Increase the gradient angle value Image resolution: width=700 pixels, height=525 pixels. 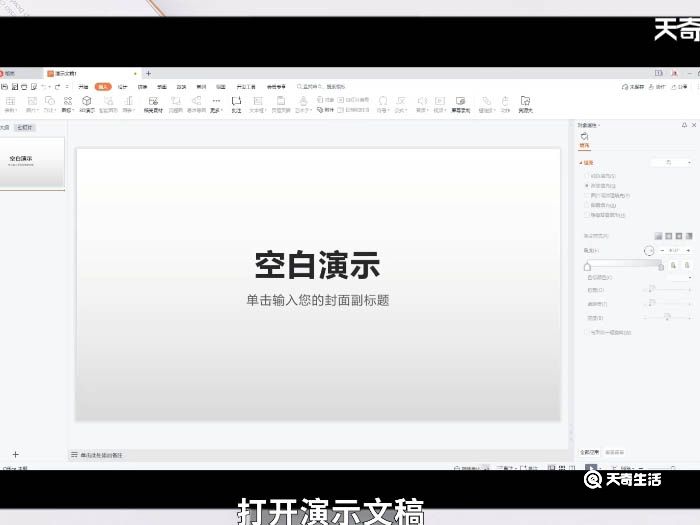[x=688, y=250]
